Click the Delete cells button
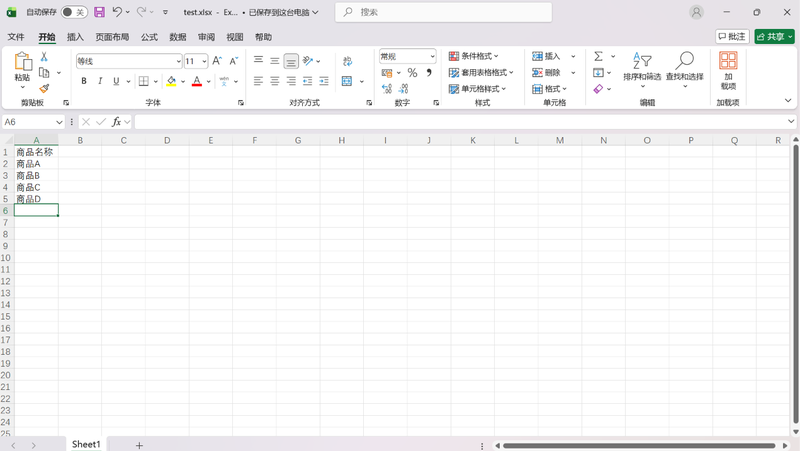 pyautogui.click(x=546, y=72)
